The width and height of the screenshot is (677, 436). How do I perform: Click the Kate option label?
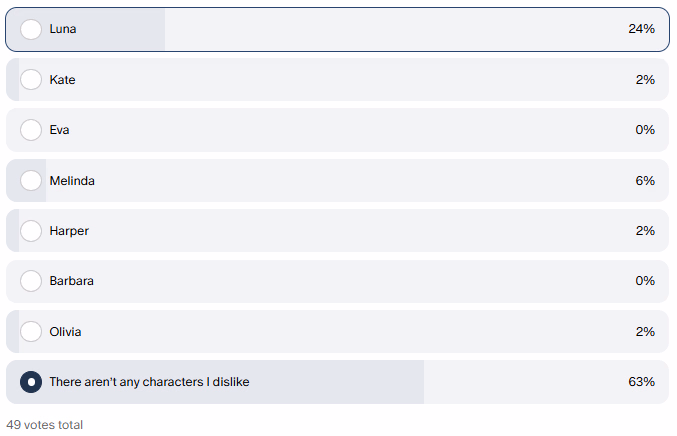[62, 80]
